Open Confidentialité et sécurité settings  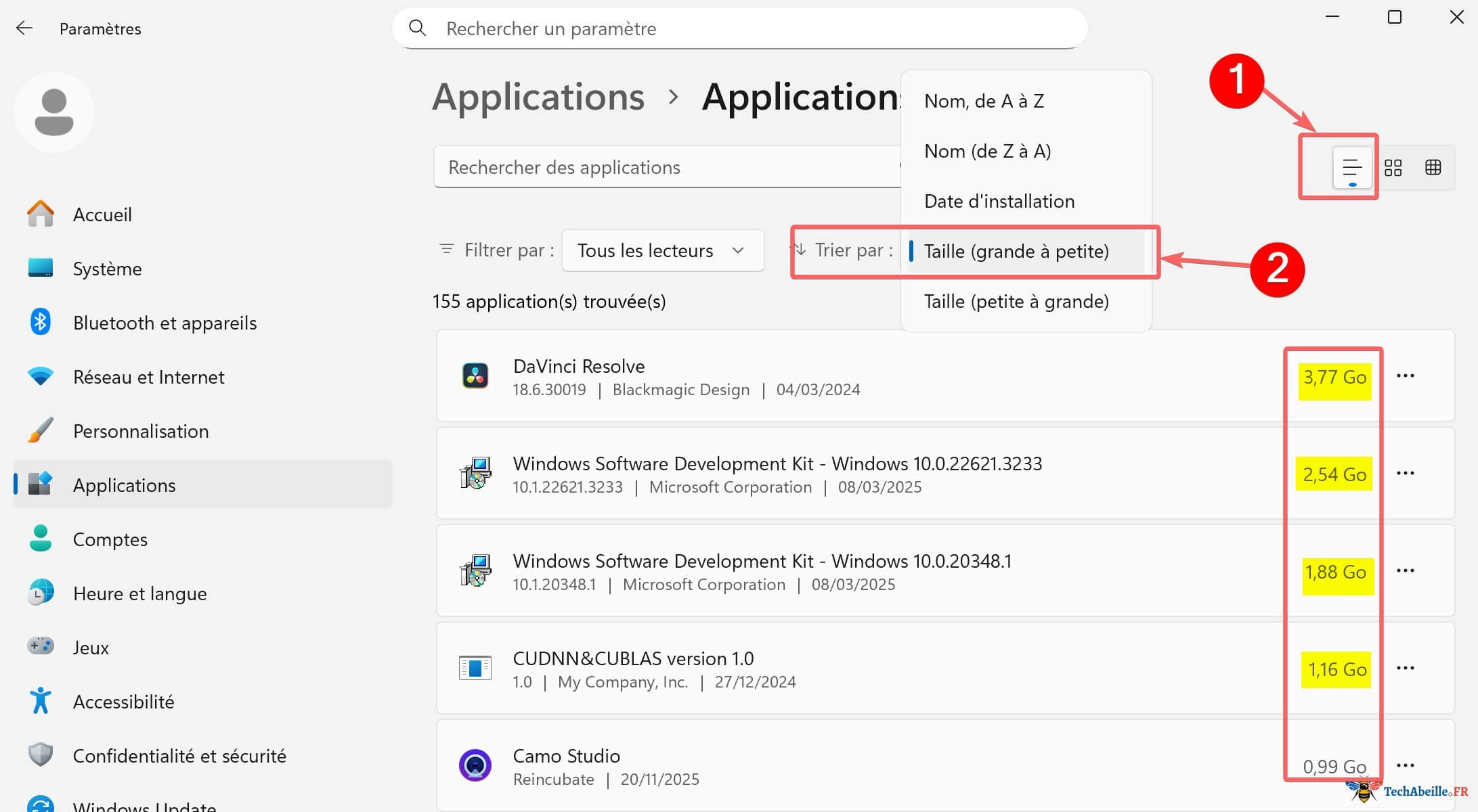(179, 756)
